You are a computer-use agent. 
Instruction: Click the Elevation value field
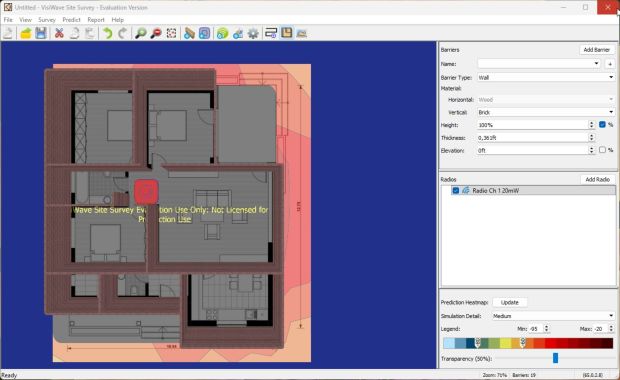533,150
